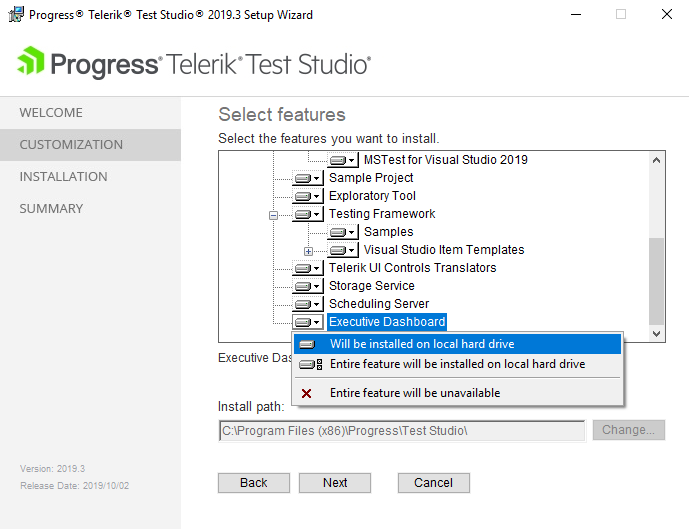Select MSTest for Visual Studio 2019 label
Screen dimensions: 689x529
pos(446,160)
